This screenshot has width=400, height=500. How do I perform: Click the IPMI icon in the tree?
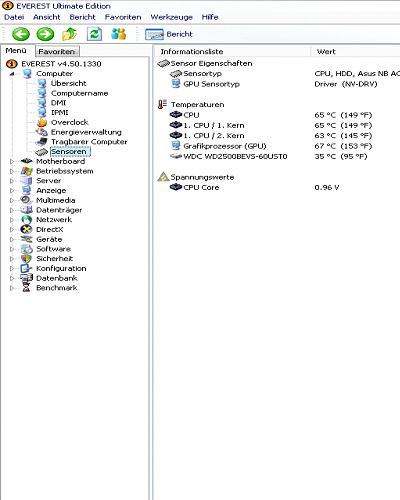click(x=42, y=112)
